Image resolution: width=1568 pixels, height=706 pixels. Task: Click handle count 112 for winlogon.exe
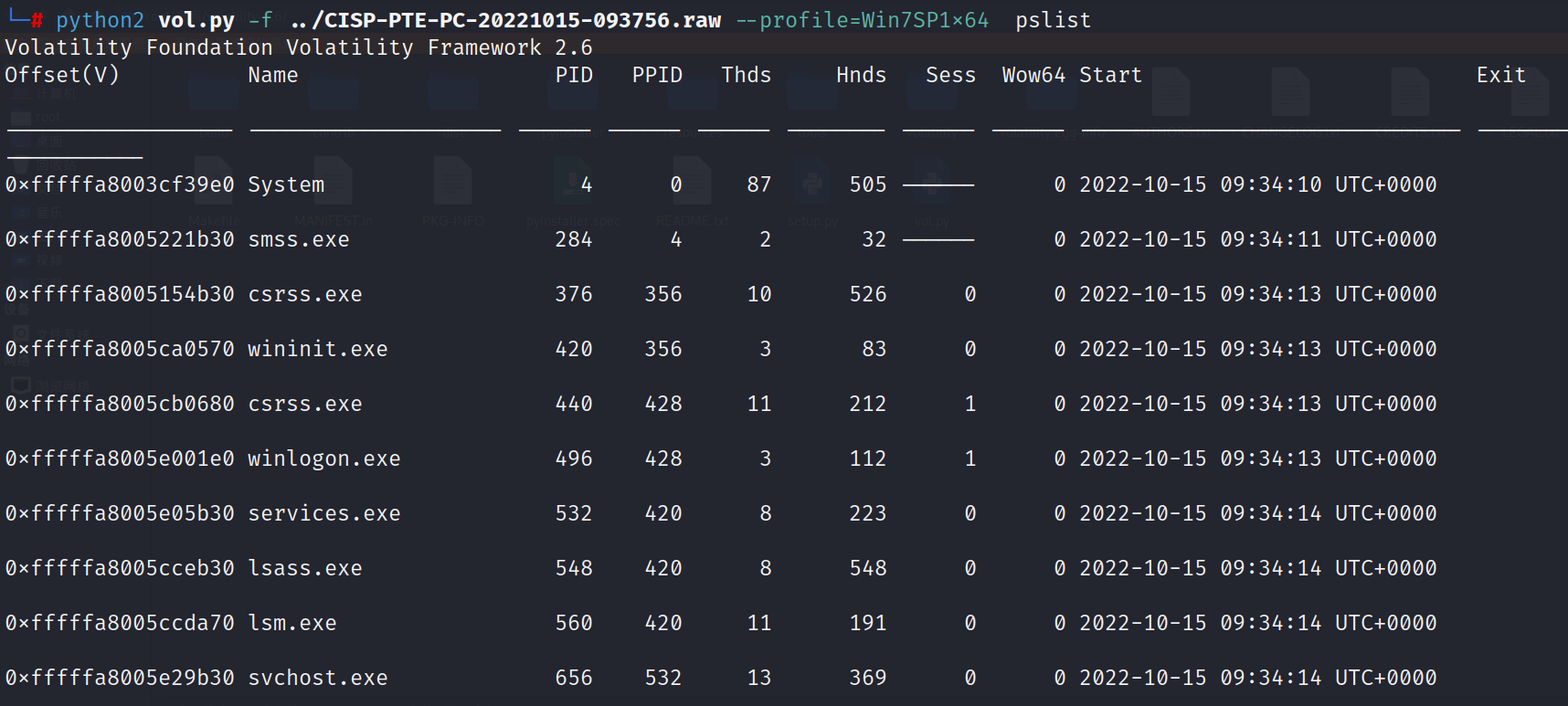tap(868, 458)
